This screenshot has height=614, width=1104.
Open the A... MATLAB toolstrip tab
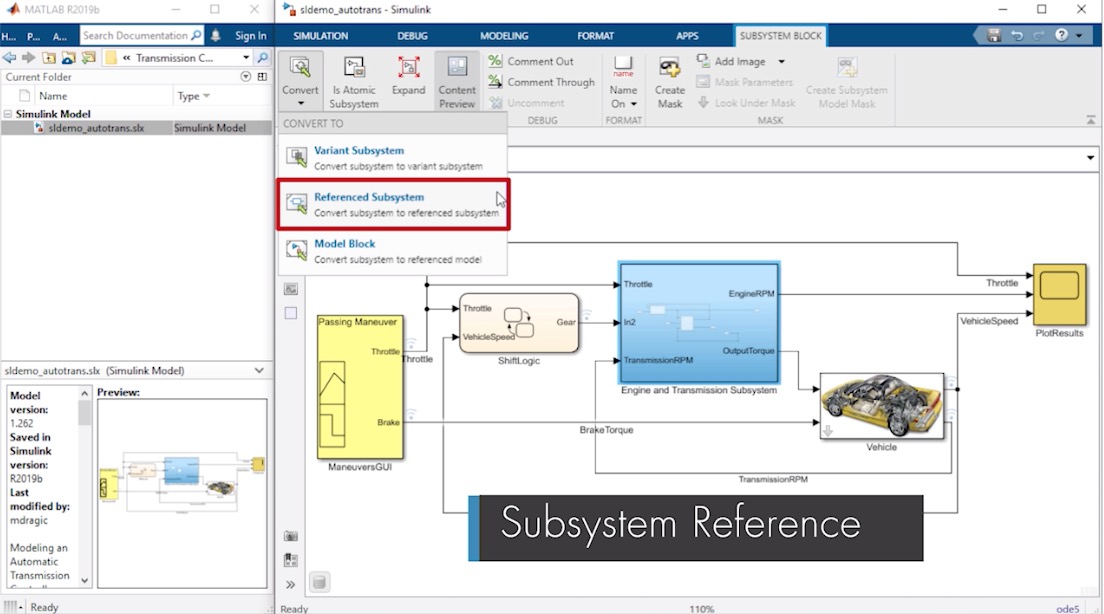(x=61, y=36)
